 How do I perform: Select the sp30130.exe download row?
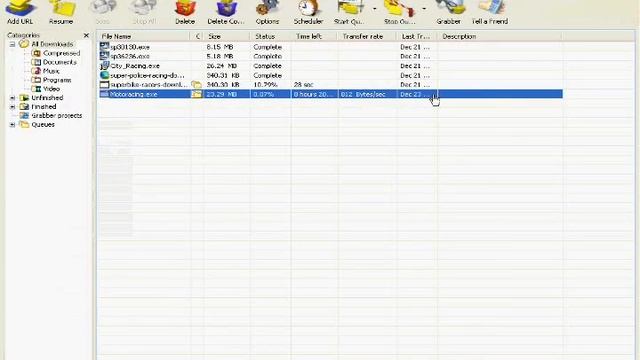tap(331, 47)
